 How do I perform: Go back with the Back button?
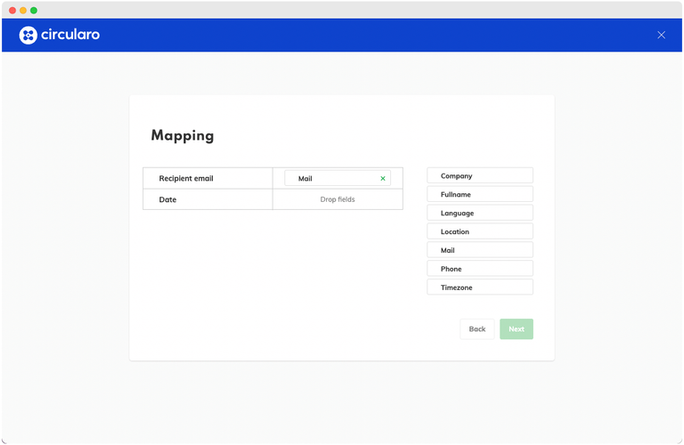coord(477,329)
